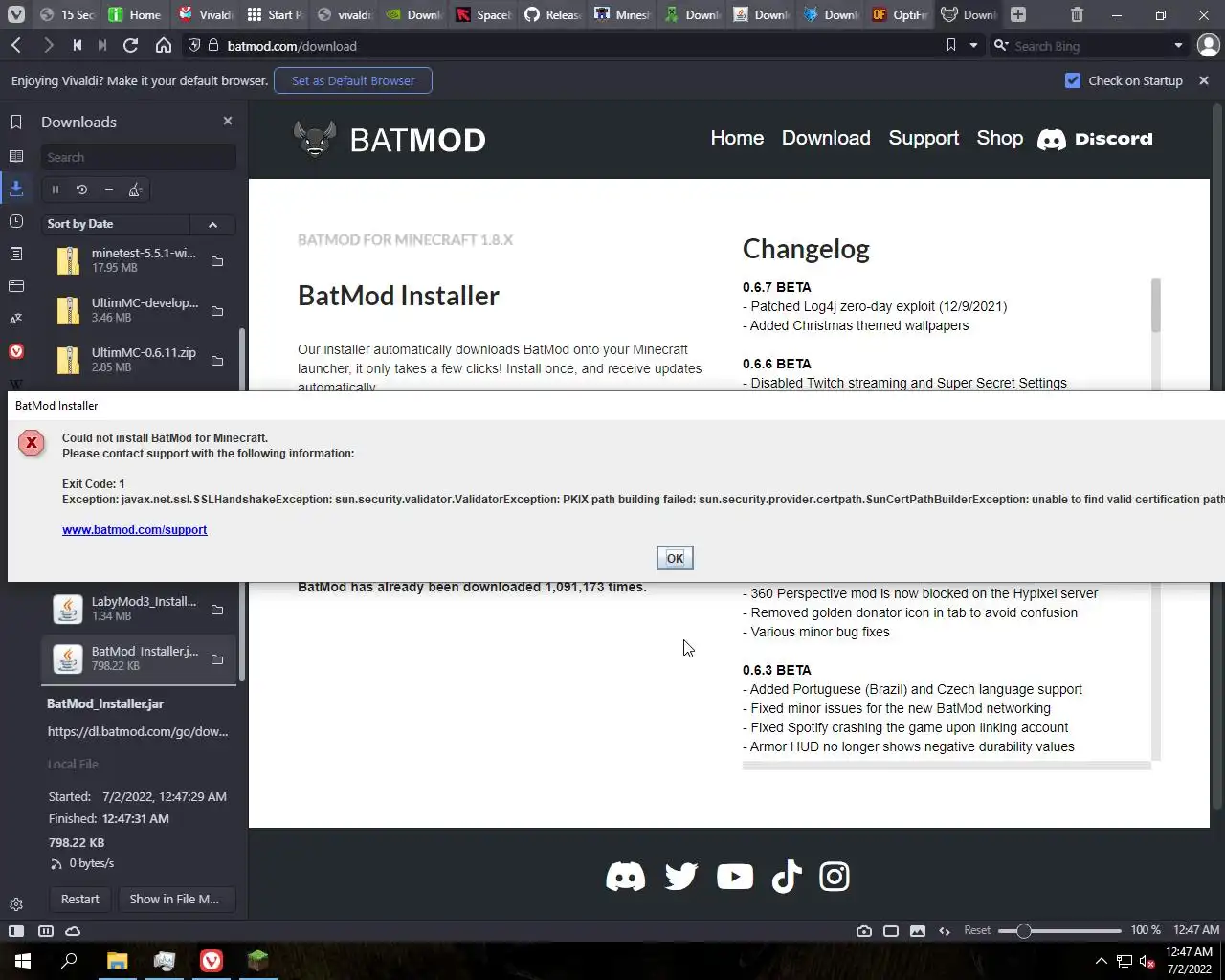Open tracker shield site settings
The height and width of the screenshot is (980, 1225).
click(193, 45)
